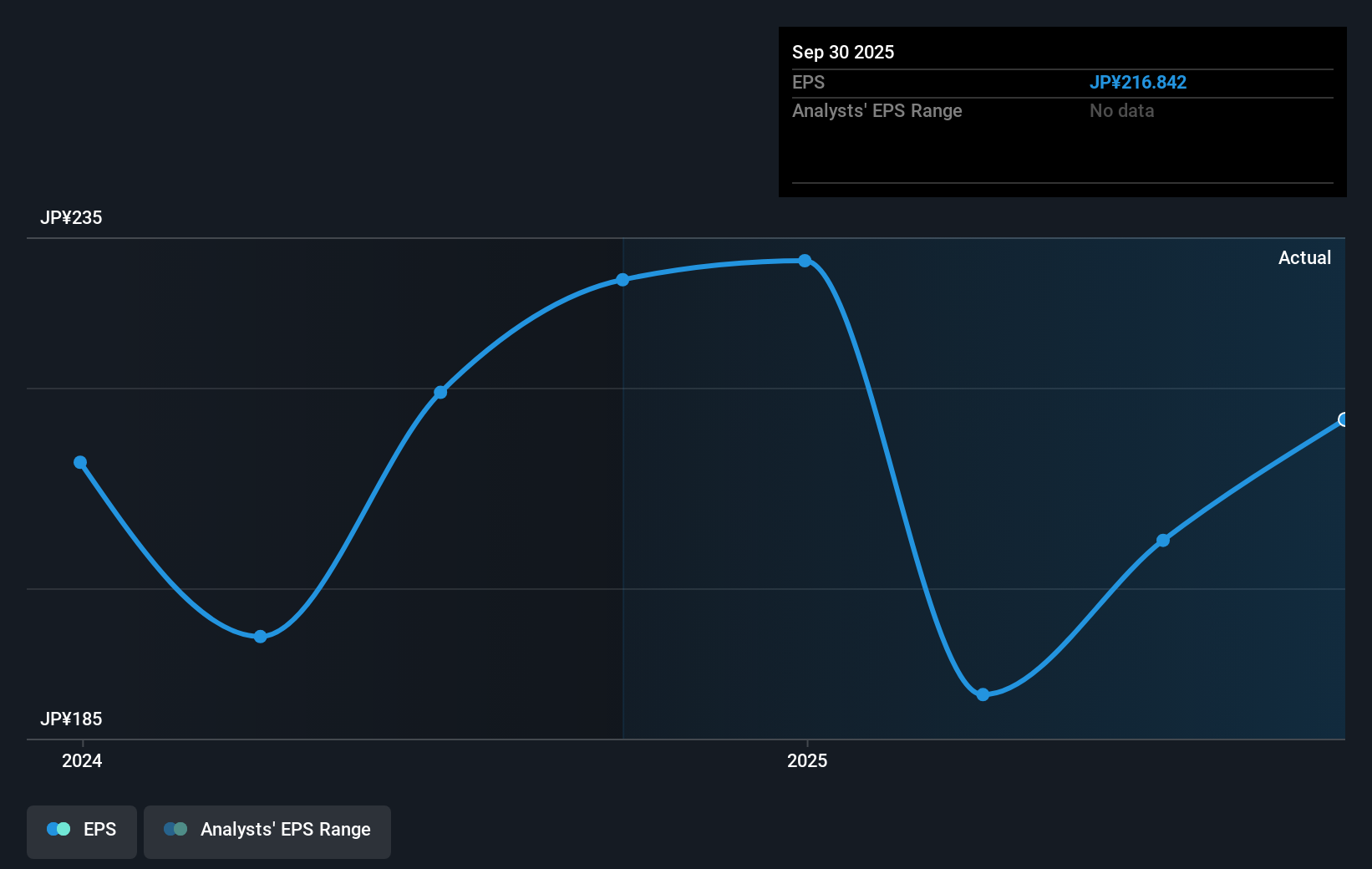Toggle the EPS legend button
The image size is (1372, 869).
click(x=82, y=831)
